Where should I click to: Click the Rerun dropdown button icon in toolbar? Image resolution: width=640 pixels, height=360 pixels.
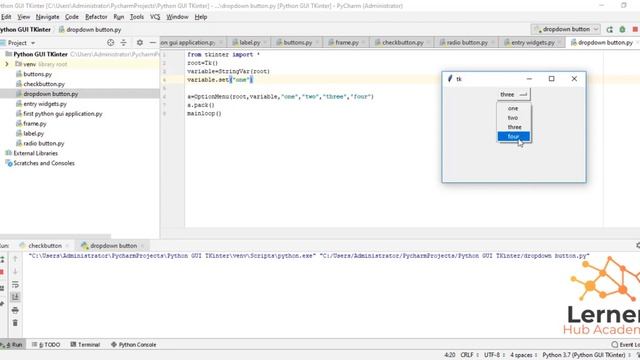tap(610, 29)
